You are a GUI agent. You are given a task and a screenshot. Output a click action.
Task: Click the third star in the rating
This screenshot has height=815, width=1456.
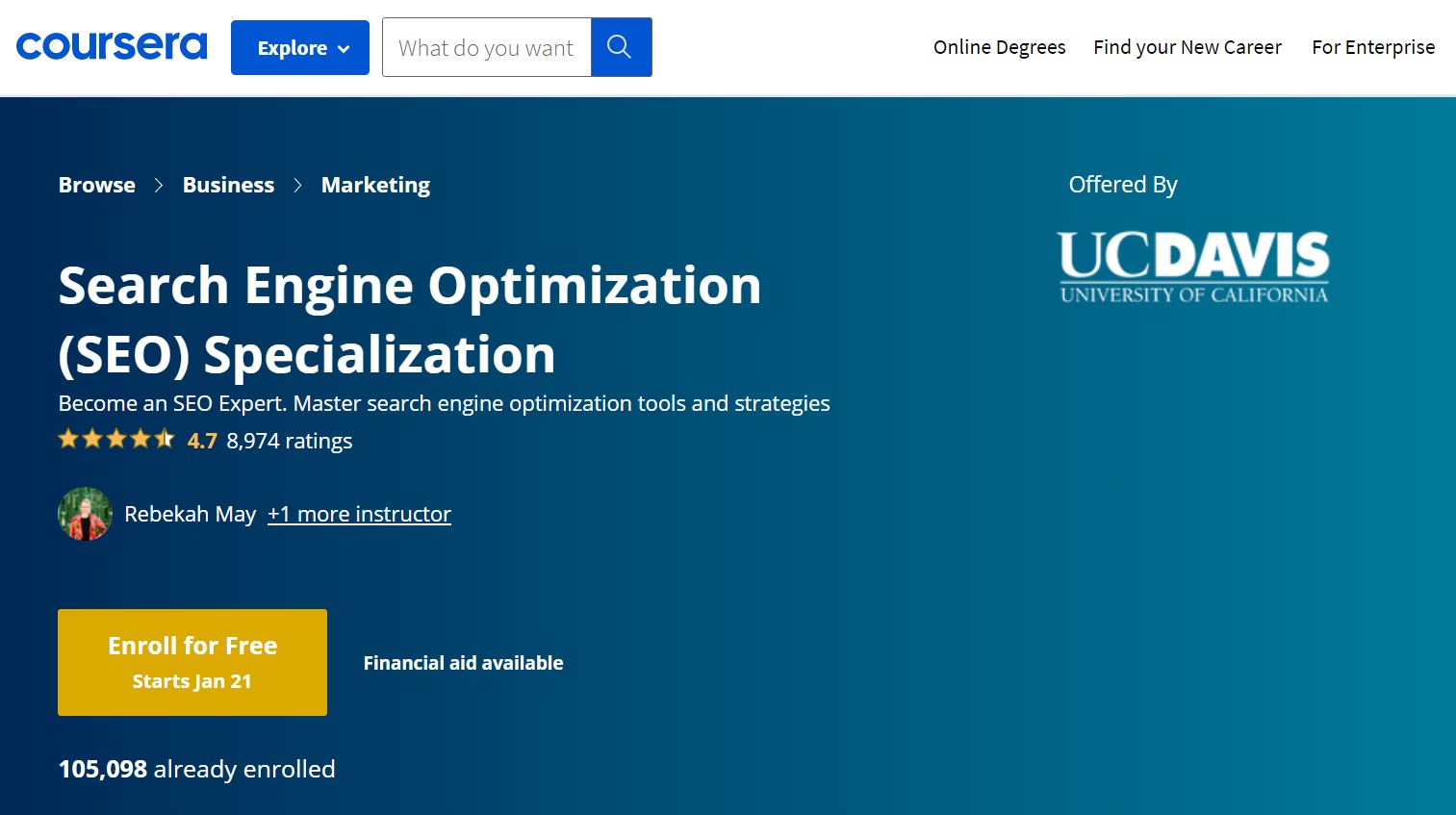click(x=116, y=439)
